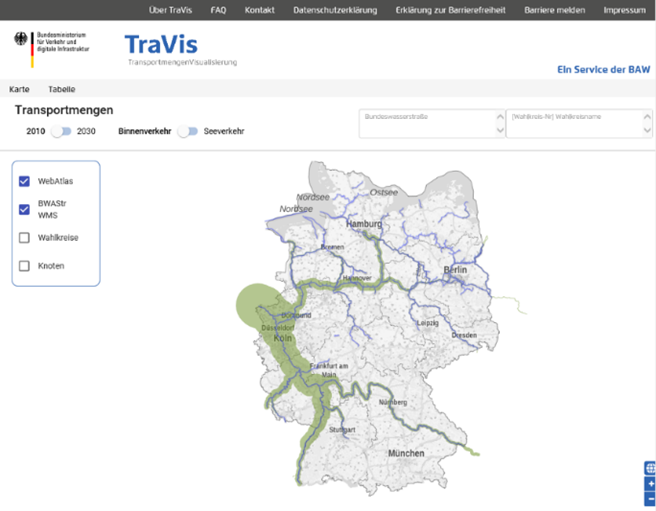
Task: Select the Karte tab
Action: (x=19, y=89)
